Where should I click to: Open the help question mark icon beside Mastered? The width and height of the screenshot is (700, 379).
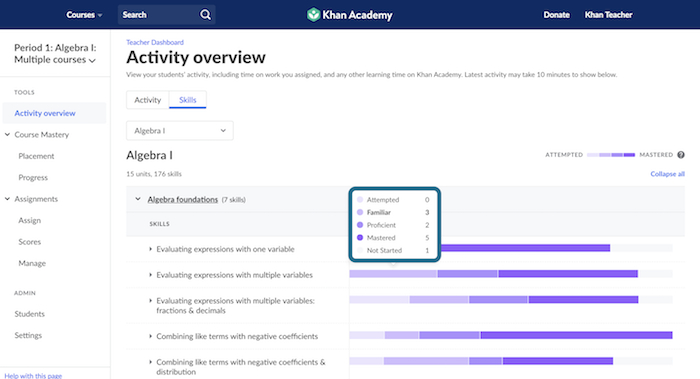tap(681, 155)
